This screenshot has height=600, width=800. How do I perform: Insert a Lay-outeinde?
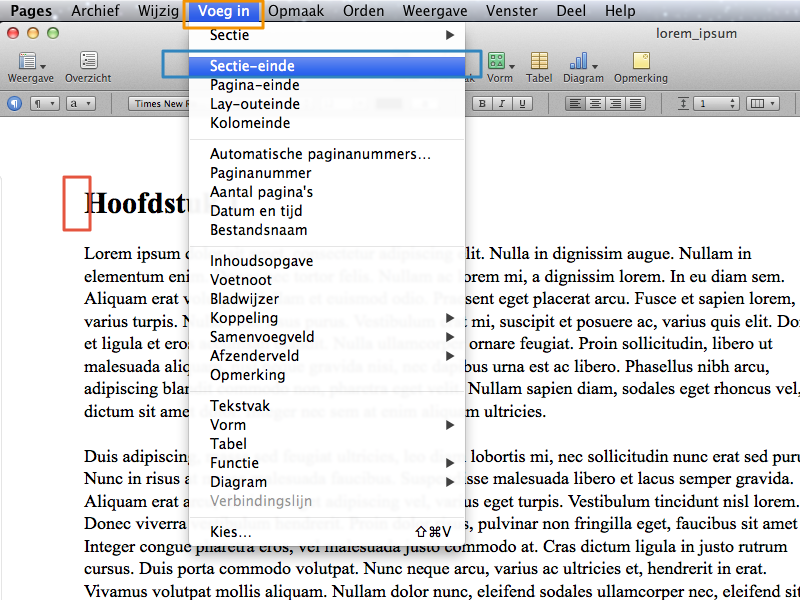327,104
